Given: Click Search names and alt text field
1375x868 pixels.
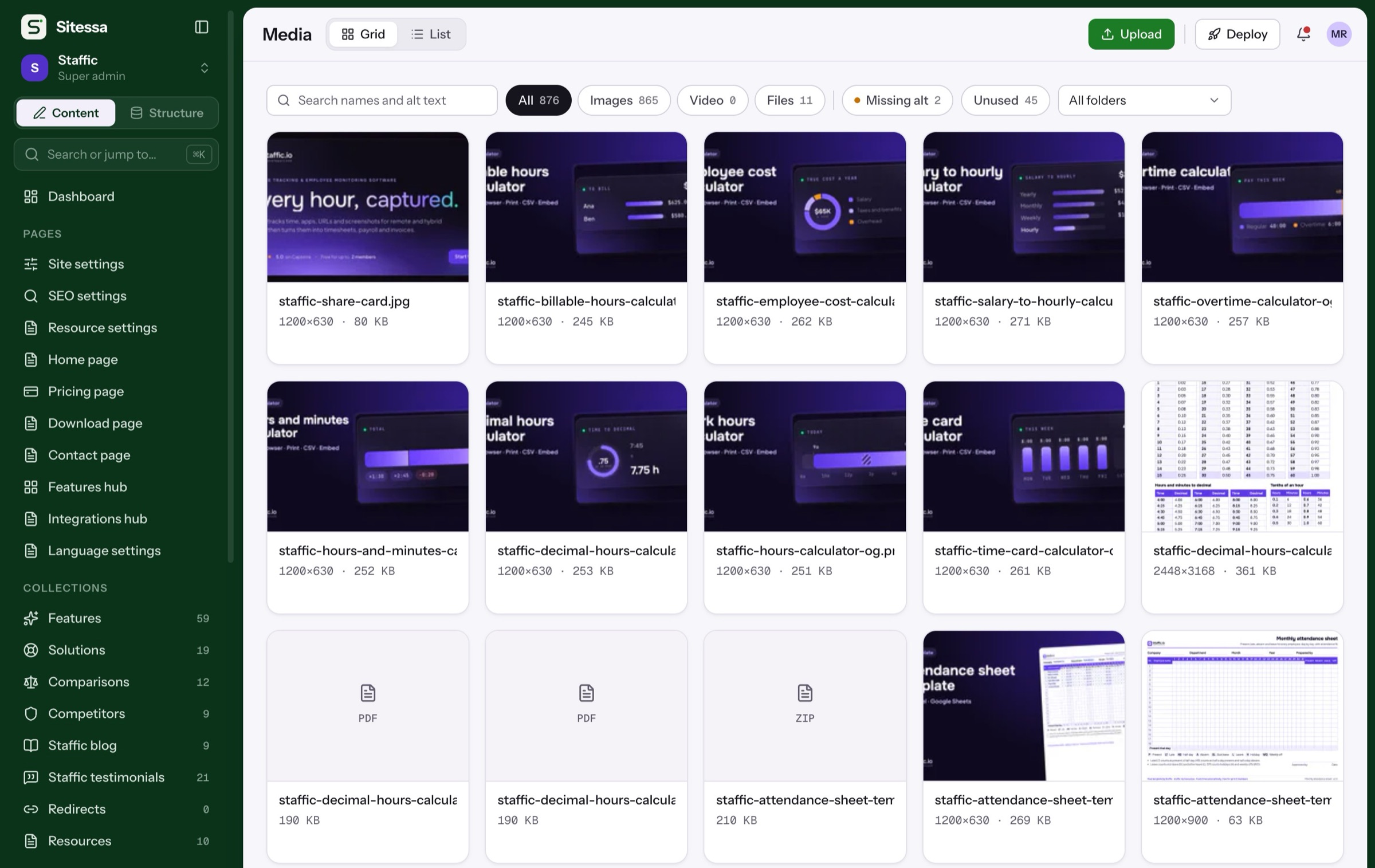Looking at the screenshot, I should (382, 100).
